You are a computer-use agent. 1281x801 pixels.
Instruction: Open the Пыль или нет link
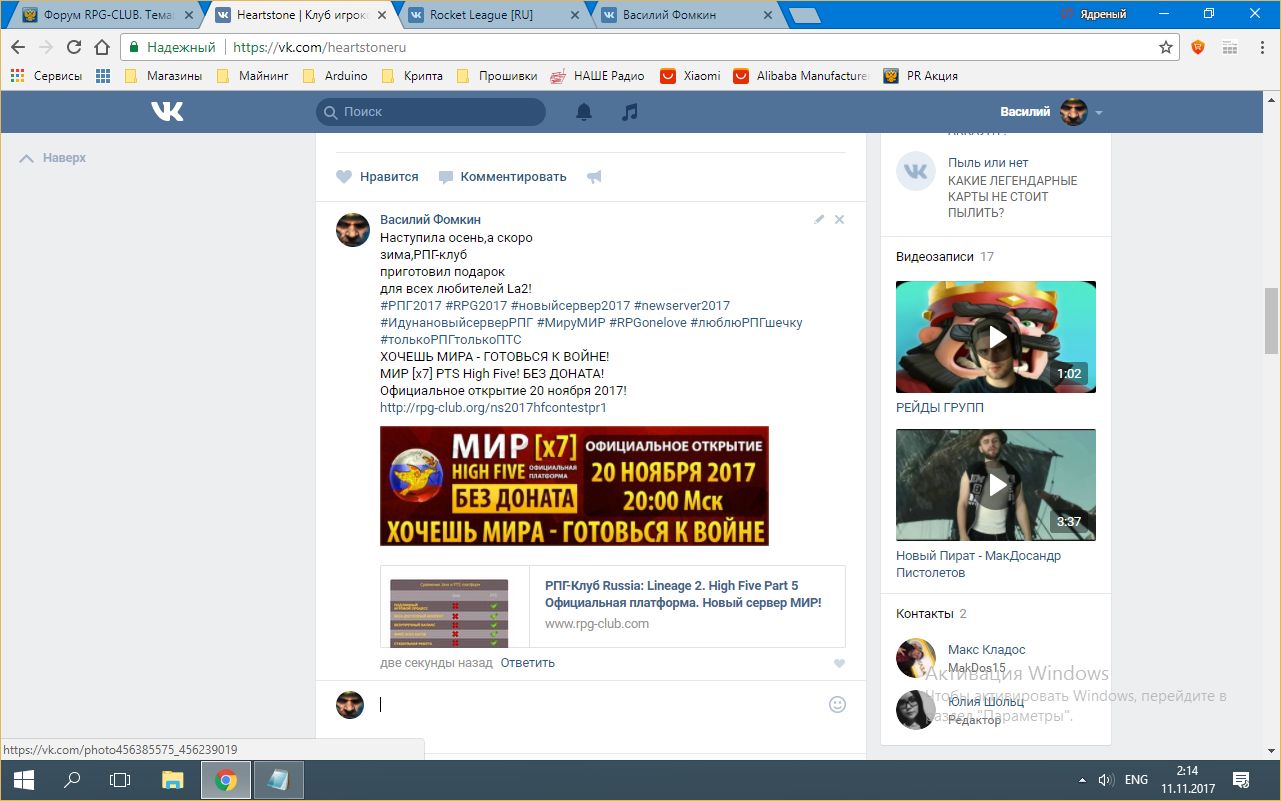(x=988, y=163)
